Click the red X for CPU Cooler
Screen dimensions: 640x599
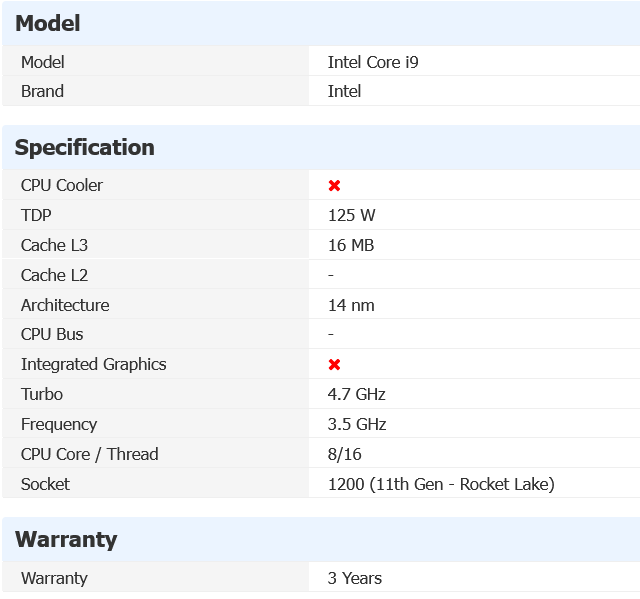tap(334, 186)
